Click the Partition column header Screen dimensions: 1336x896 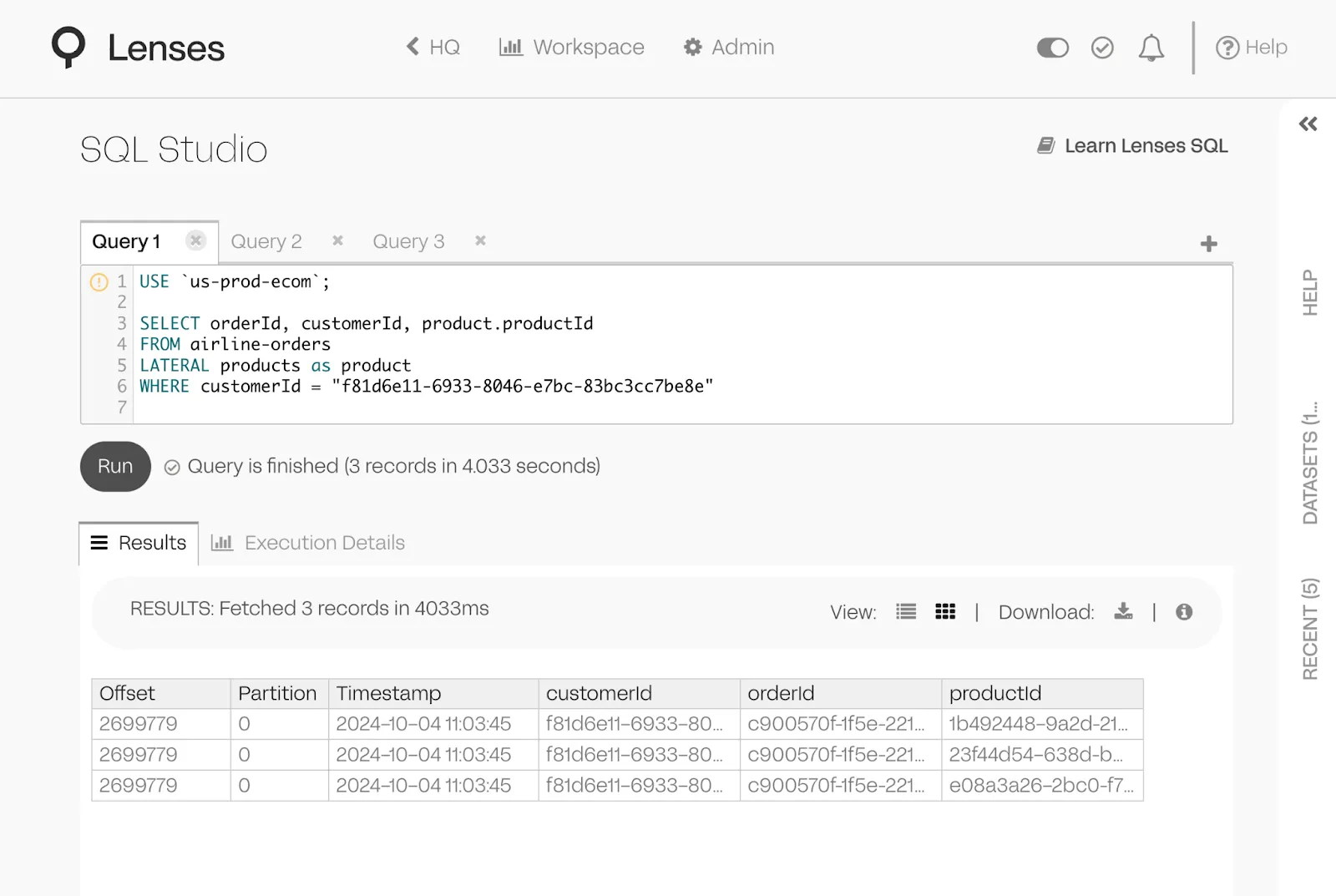coord(279,693)
